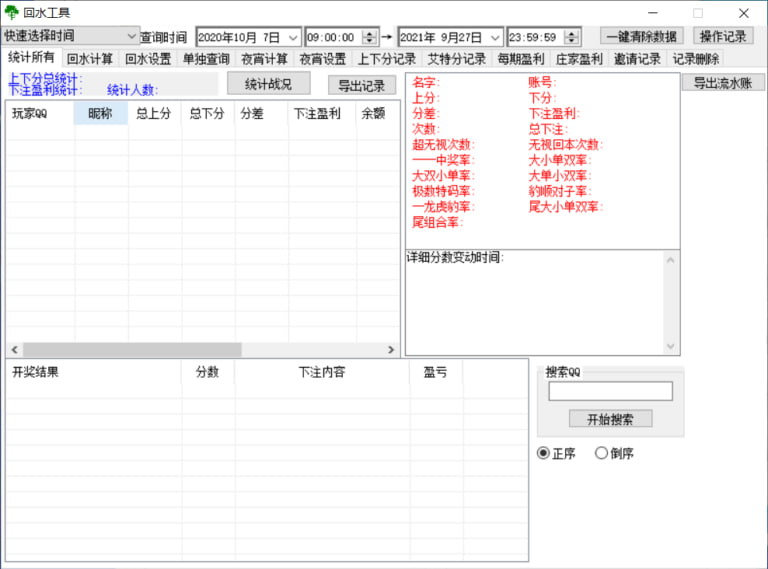Click right arrow of horizontal table scrollbar

coord(391,350)
